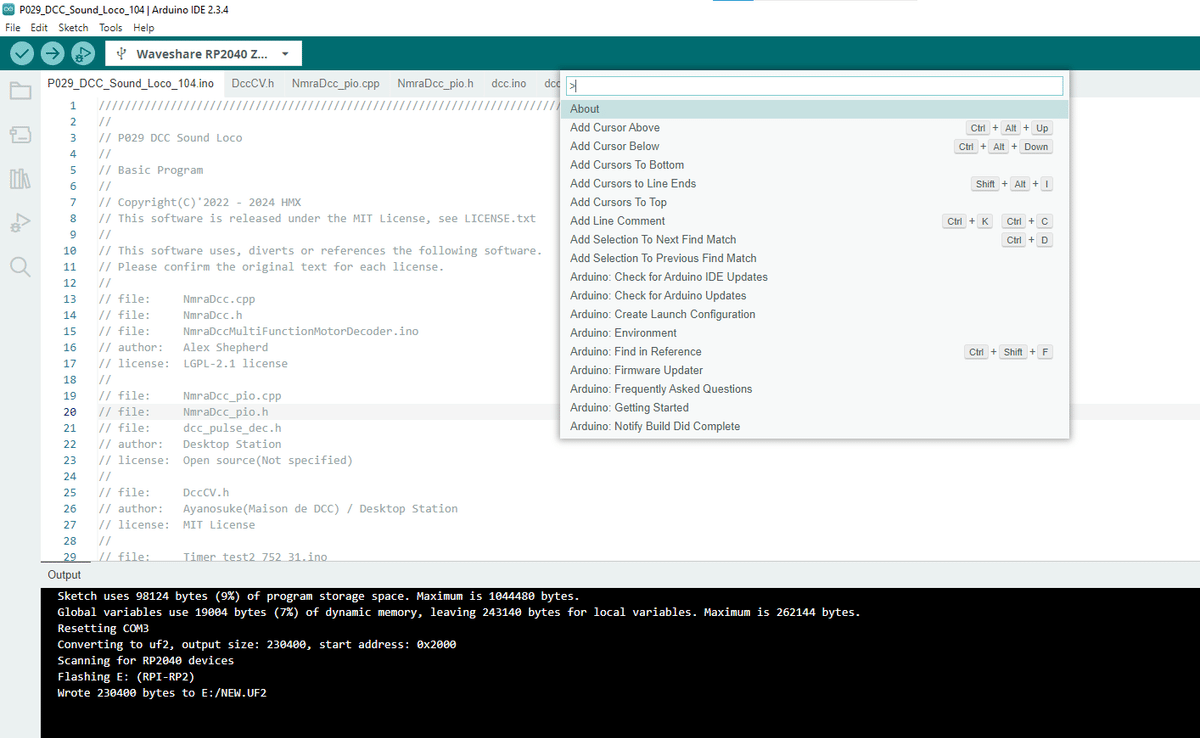Open the Search magnifier sidebar icon
The height and width of the screenshot is (738, 1200).
coord(21,266)
